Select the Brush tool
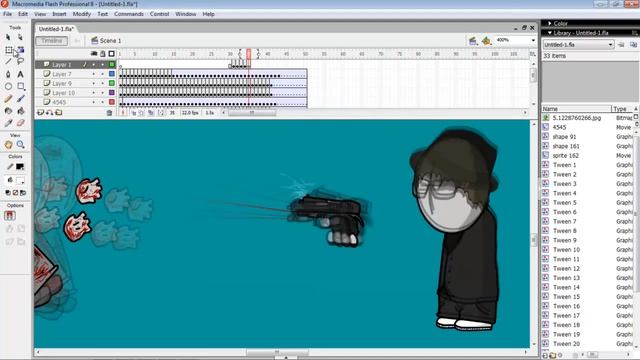This screenshot has width=640, height=360. (x=20, y=99)
